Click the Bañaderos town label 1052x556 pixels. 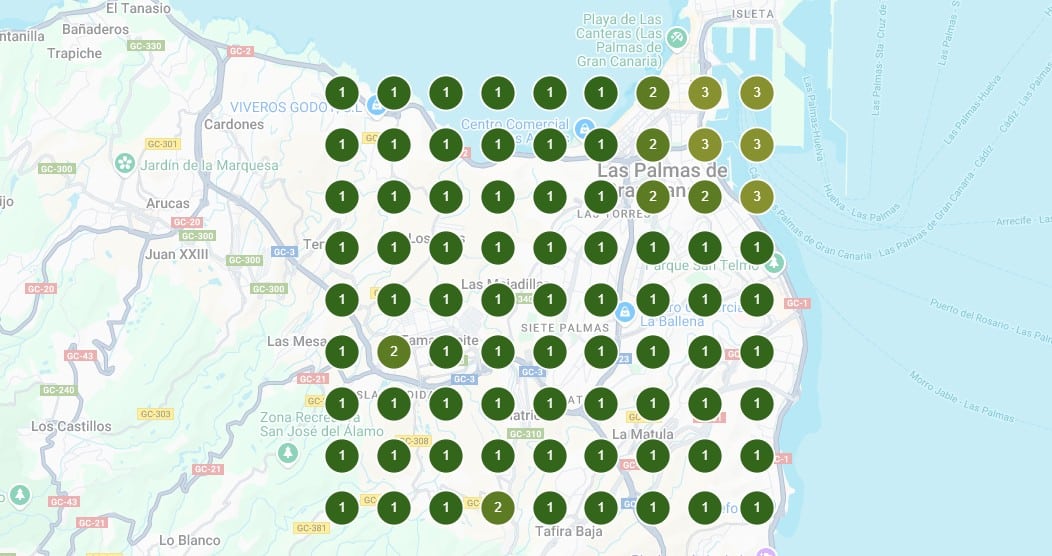[x=95, y=29]
